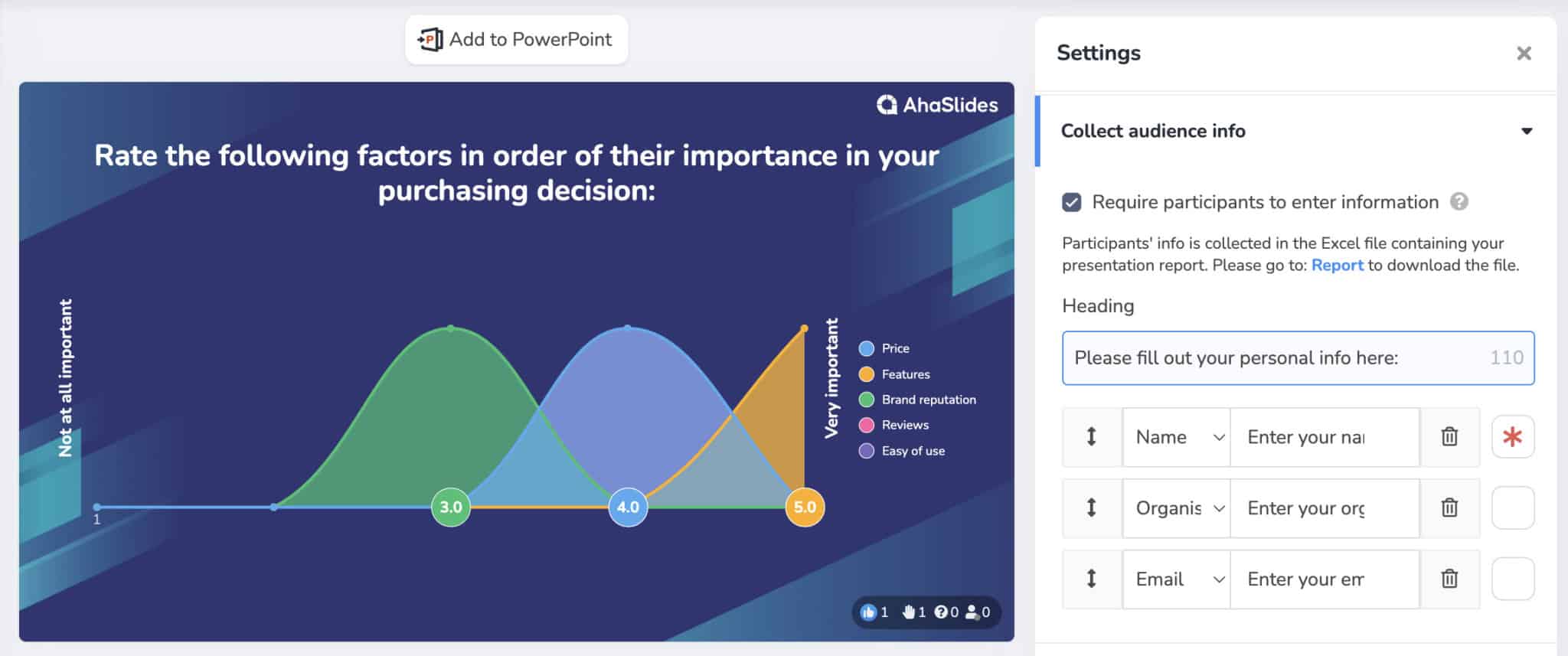
Task: Delete the Name field using its trash icon
Action: (x=1449, y=436)
